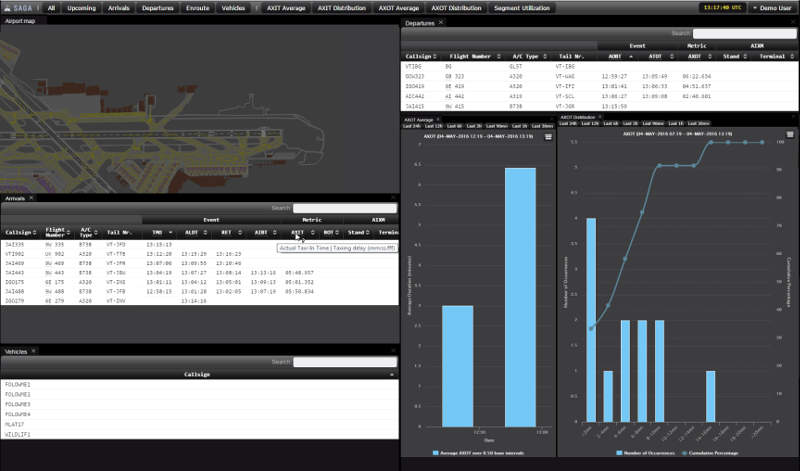Switch to the Enroute tab
Viewport: 800px width, 471px height.
[x=197, y=7]
